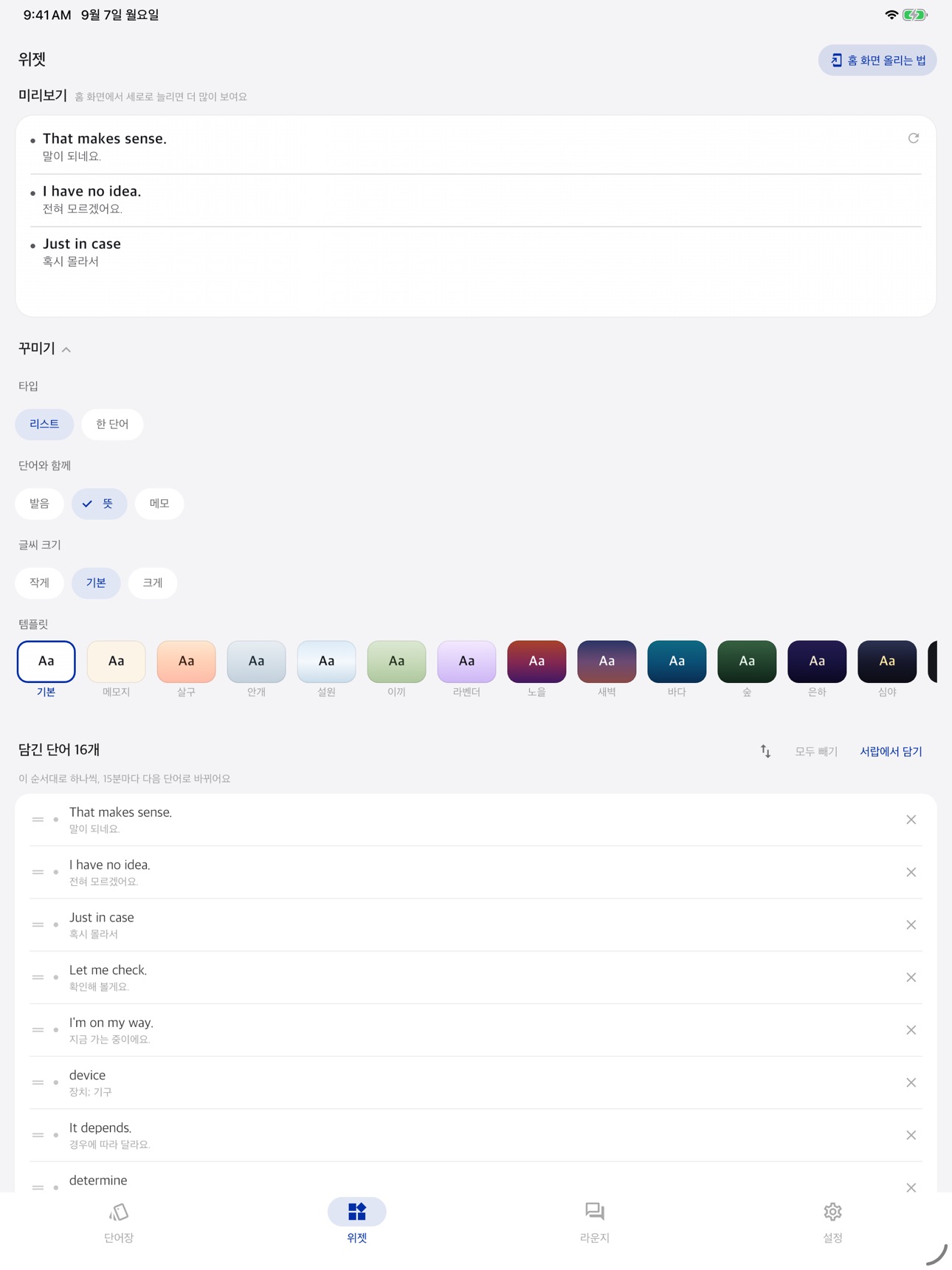Set font size to 작게
The image size is (952, 1270).
pos(39,583)
